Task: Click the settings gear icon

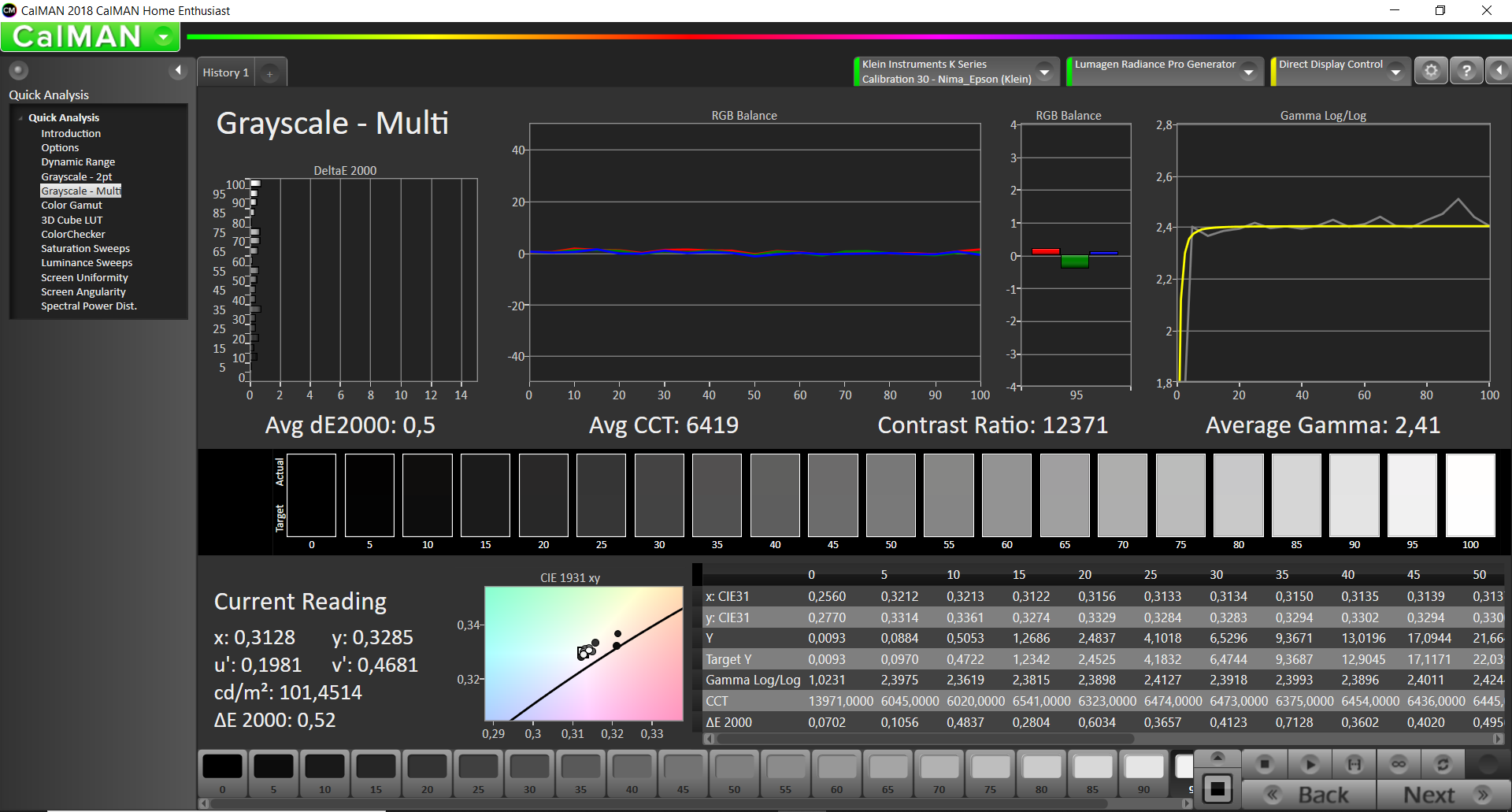Action: [1431, 72]
